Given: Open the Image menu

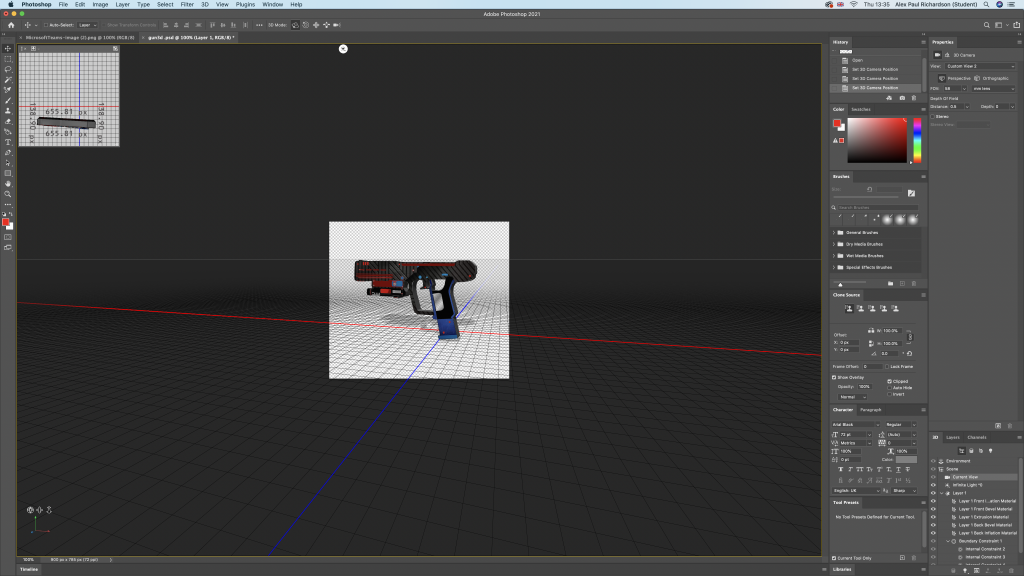Looking at the screenshot, I should [x=100, y=5].
